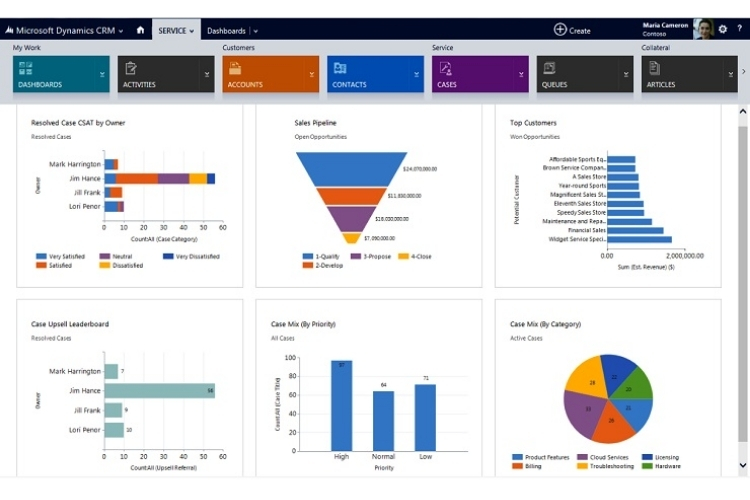Screen dimensions: 750x500
Task: Open the Activities tile
Action: (x=160, y=74)
